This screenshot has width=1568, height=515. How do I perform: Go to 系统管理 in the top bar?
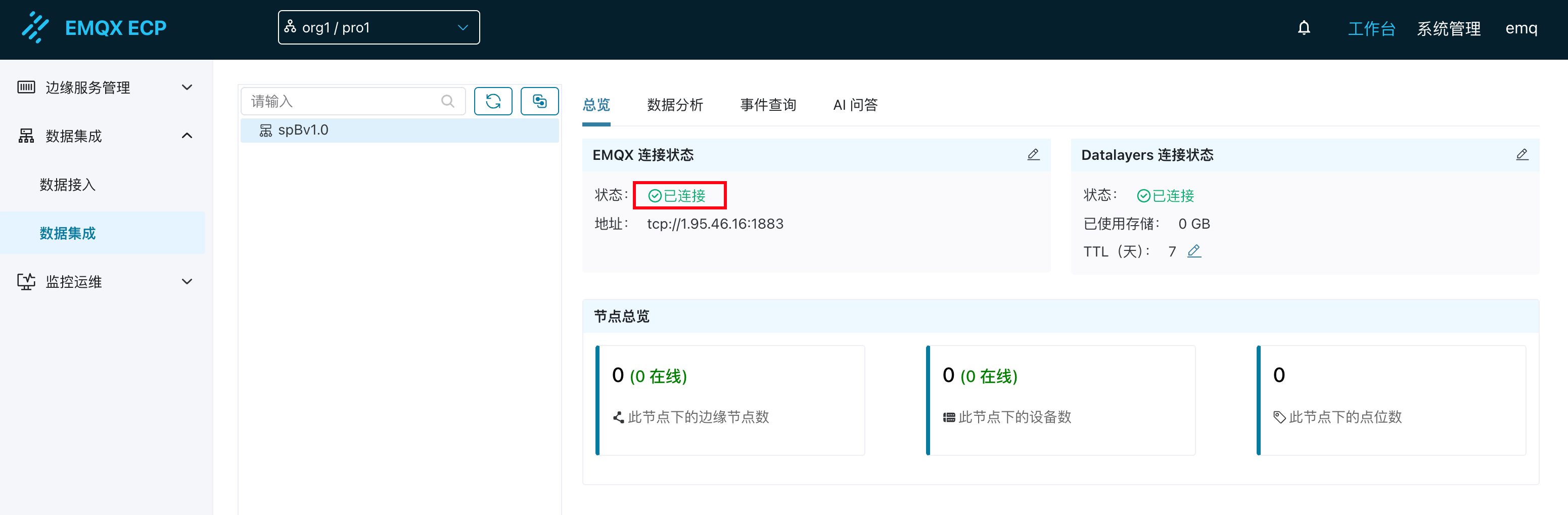1448,29
